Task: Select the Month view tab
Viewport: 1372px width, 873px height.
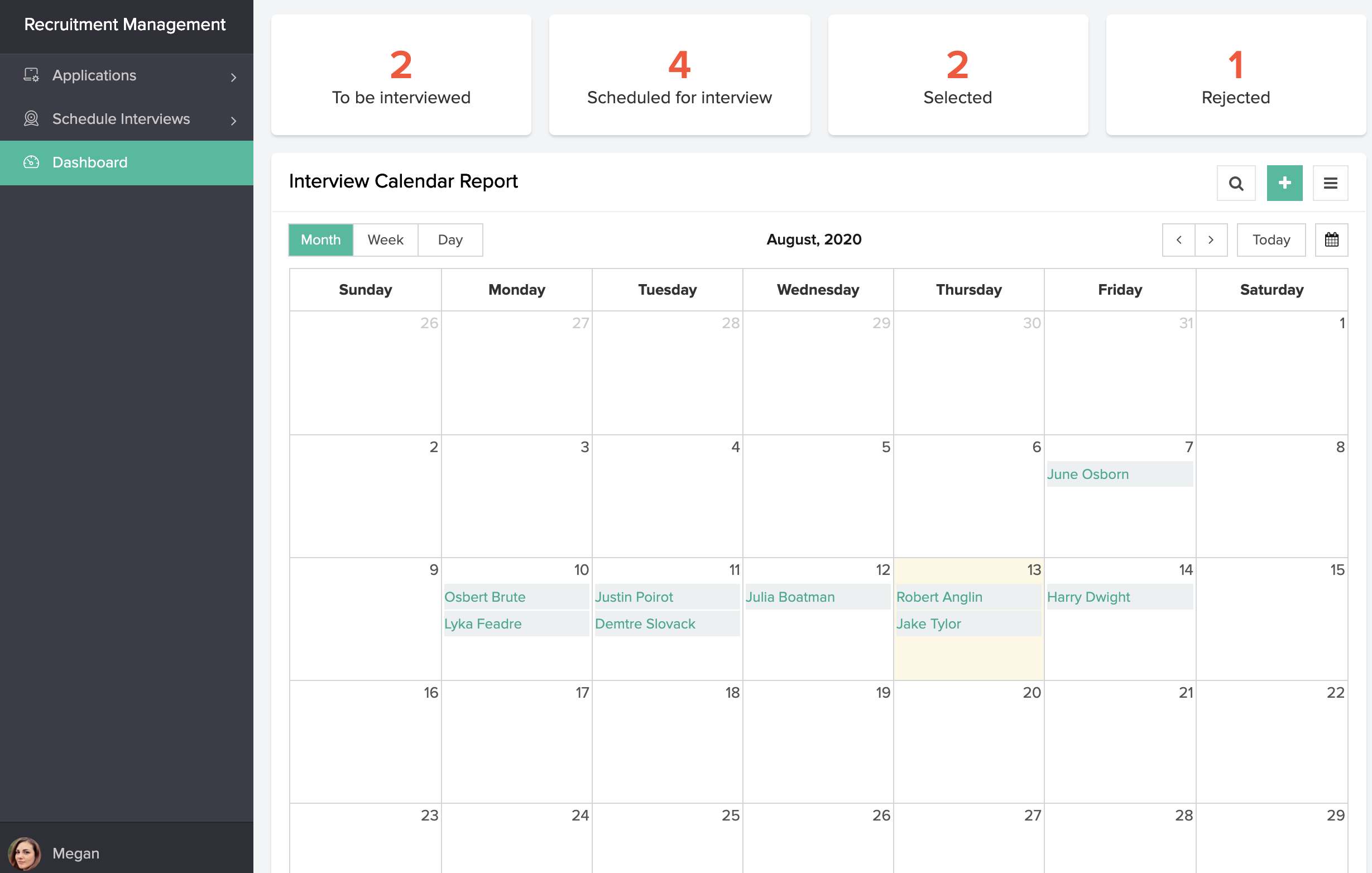Action: (x=320, y=240)
